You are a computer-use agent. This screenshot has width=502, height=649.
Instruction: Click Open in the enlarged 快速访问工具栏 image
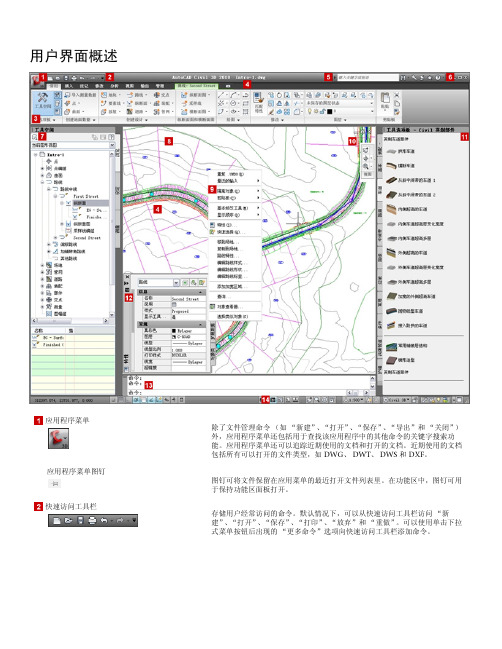point(68,520)
